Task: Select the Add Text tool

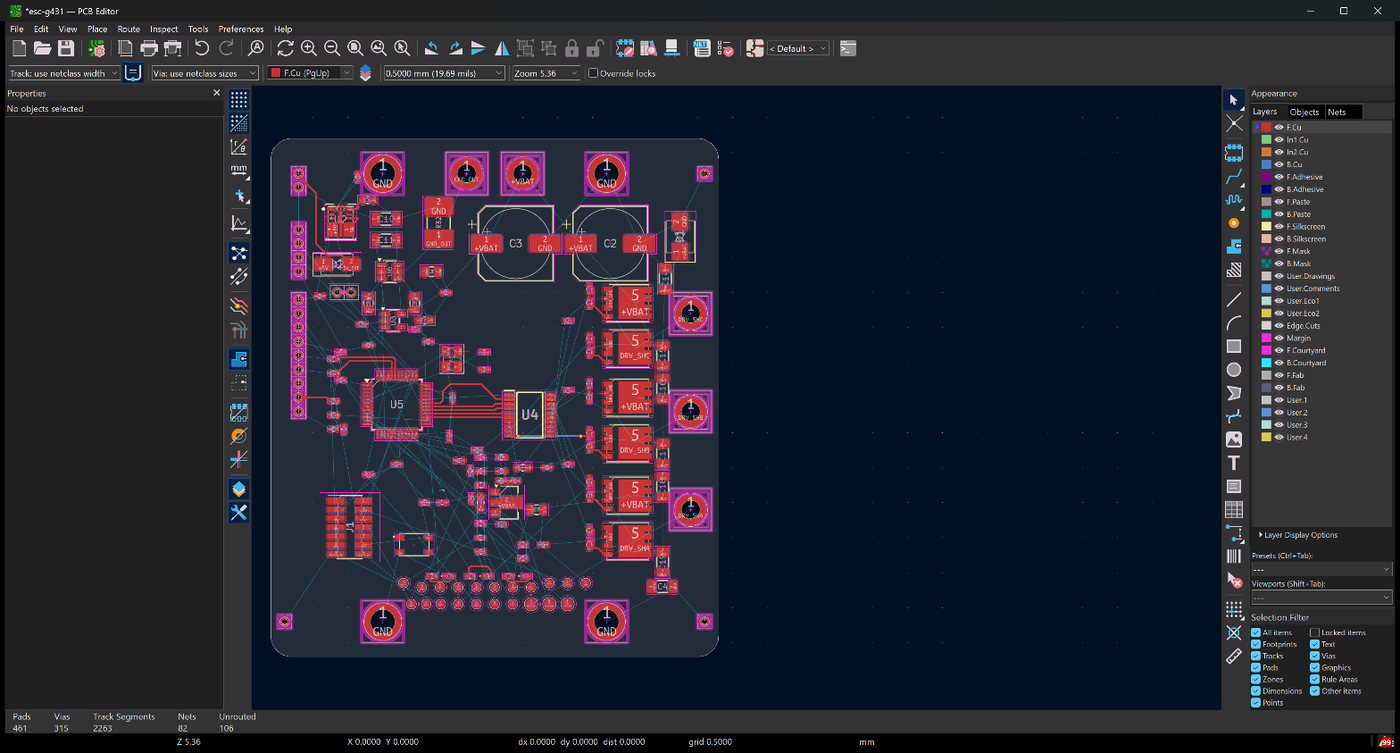Action: point(1234,463)
